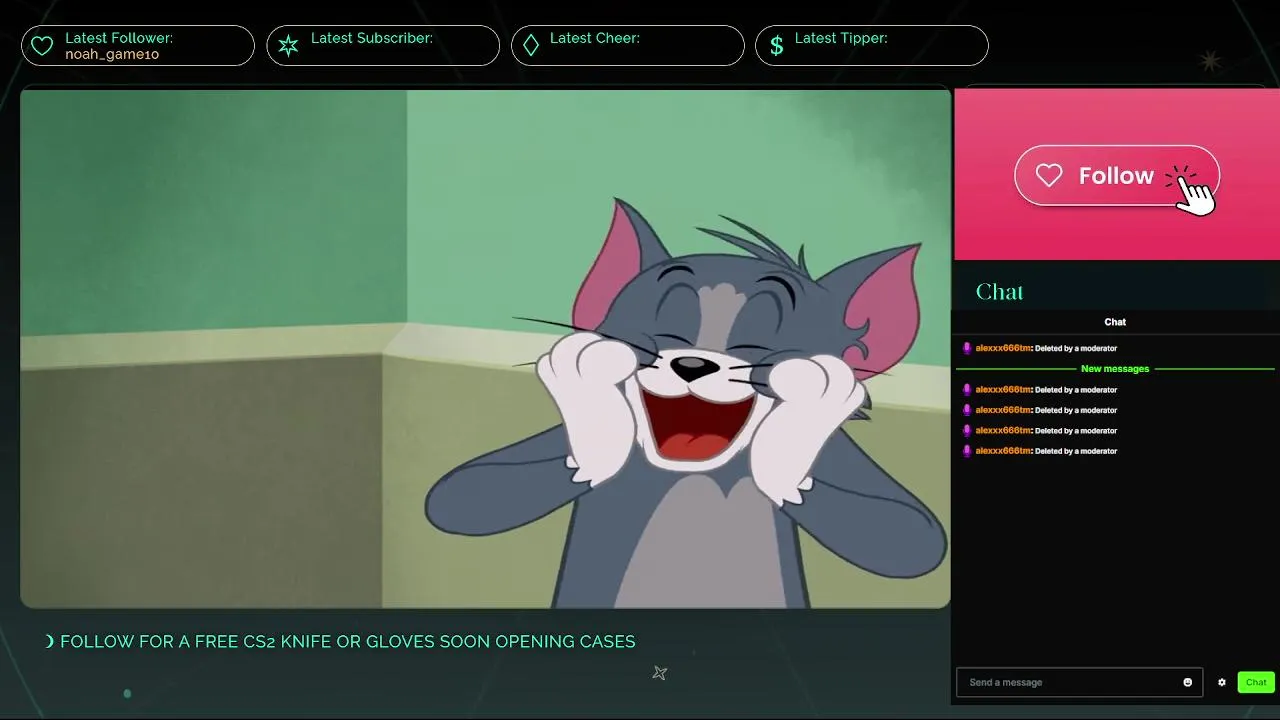This screenshot has height=720, width=1280.
Task: Jump to the New messages divider label
Action: coord(1115,369)
